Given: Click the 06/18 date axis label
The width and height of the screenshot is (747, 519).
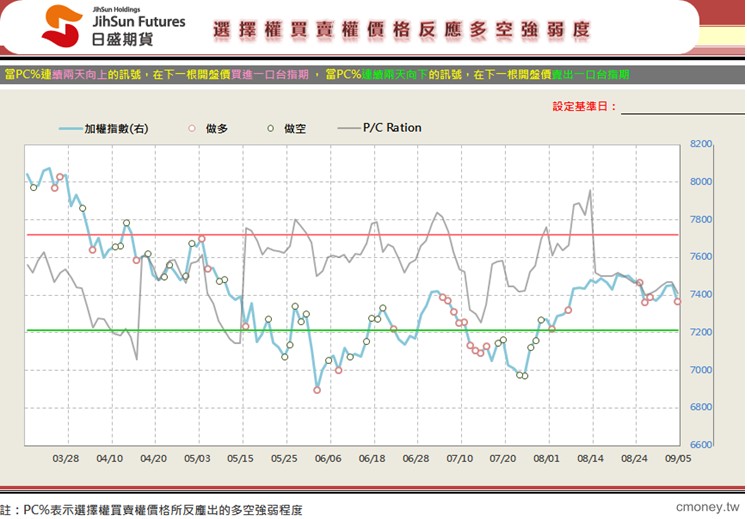Looking at the screenshot, I should point(372,458).
